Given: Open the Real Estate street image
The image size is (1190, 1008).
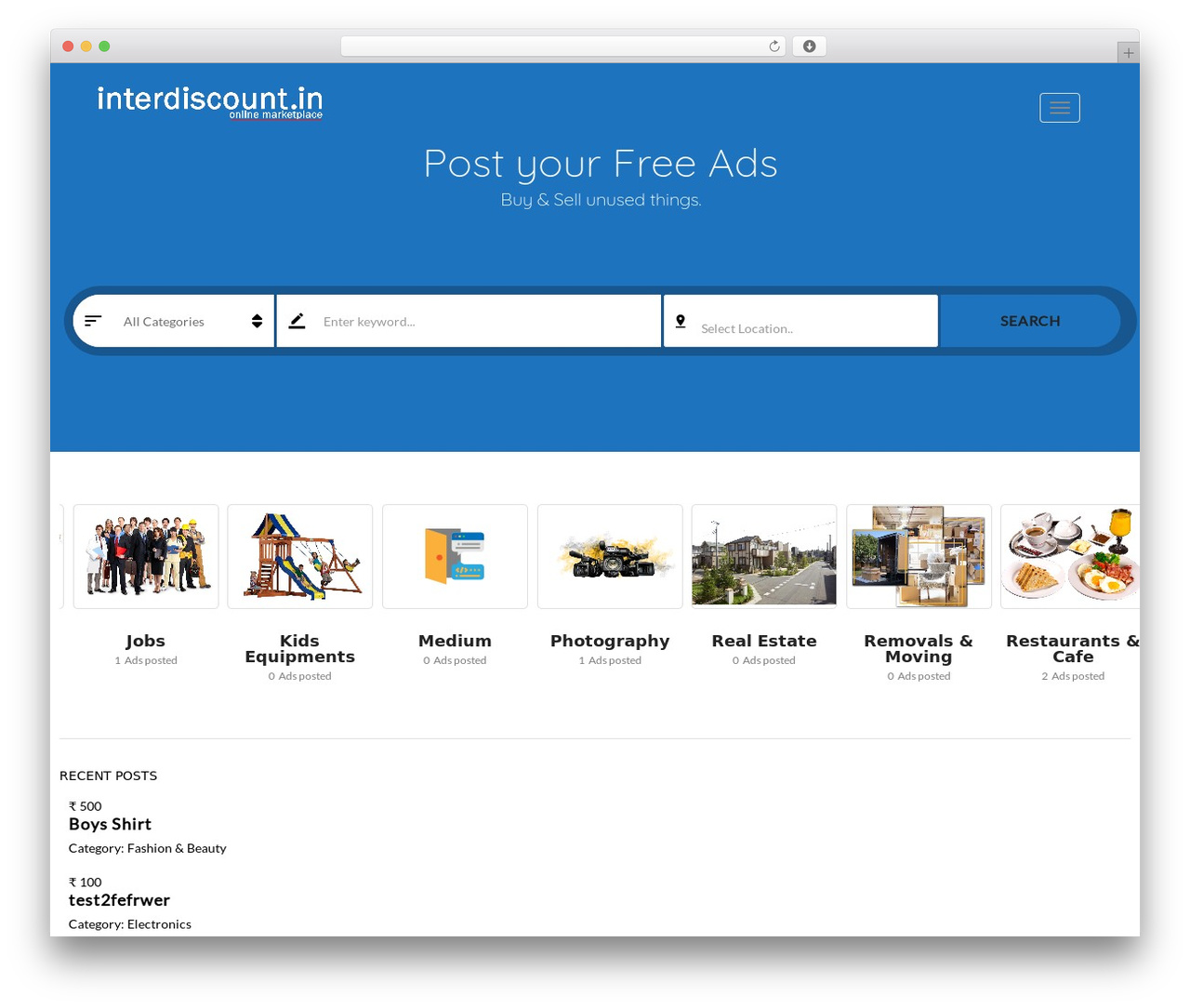Looking at the screenshot, I should point(764,557).
